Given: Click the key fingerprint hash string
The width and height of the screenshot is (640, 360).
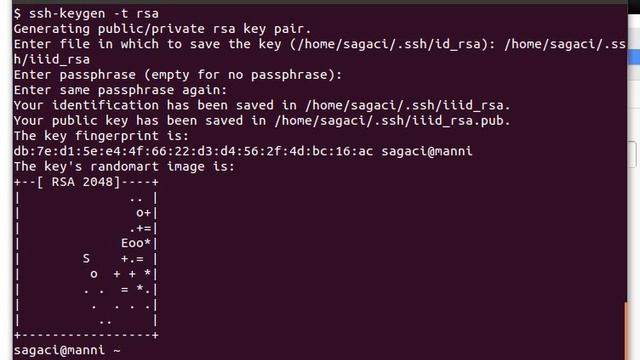Looking at the screenshot, I should tap(193, 151).
